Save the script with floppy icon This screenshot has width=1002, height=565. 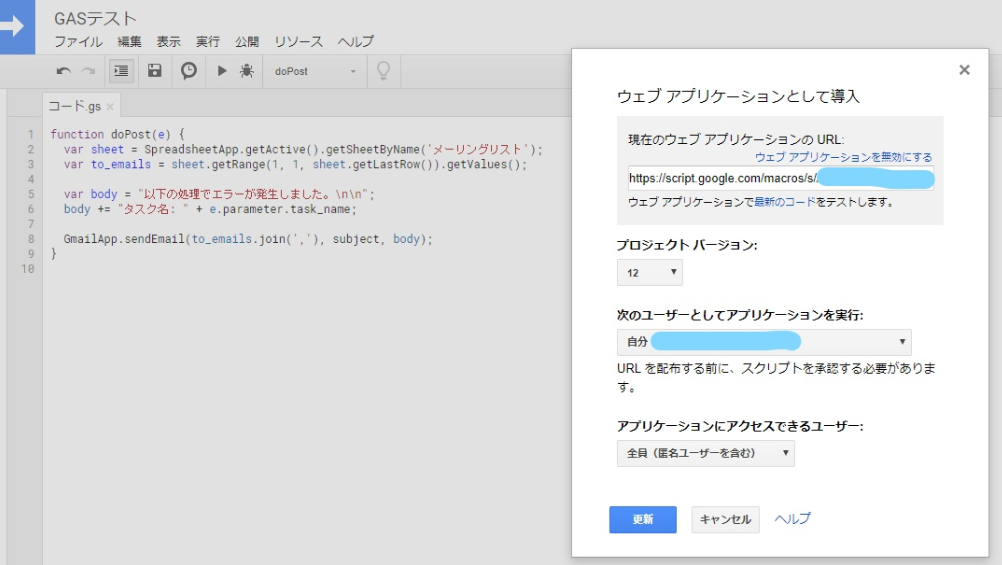point(155,71)
